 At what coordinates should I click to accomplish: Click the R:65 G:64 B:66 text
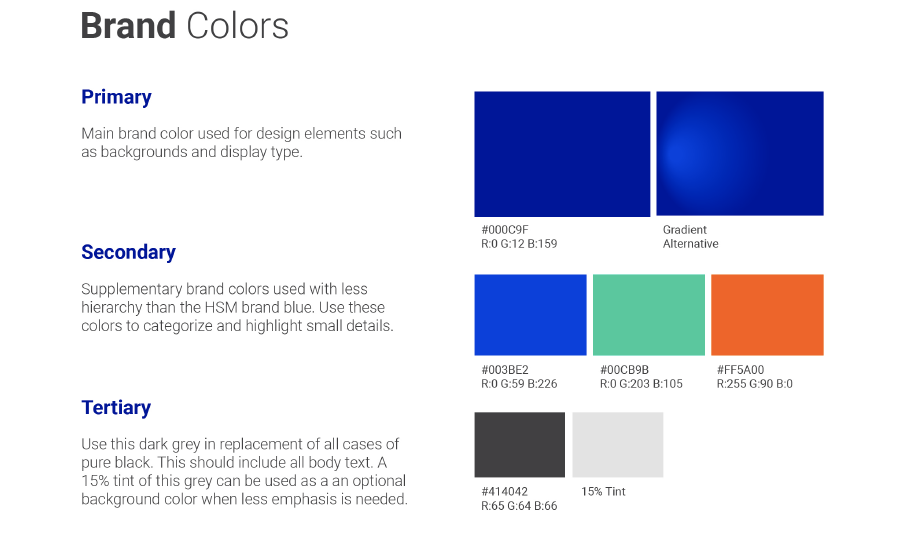click(x=519, y=506)
